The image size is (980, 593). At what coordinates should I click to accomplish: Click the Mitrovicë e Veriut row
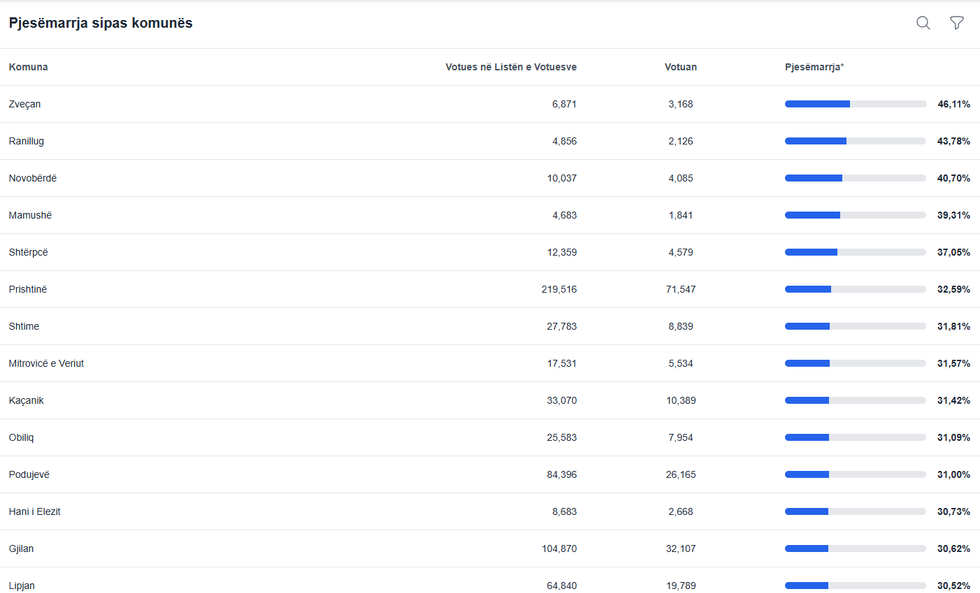tap(46, 363)
